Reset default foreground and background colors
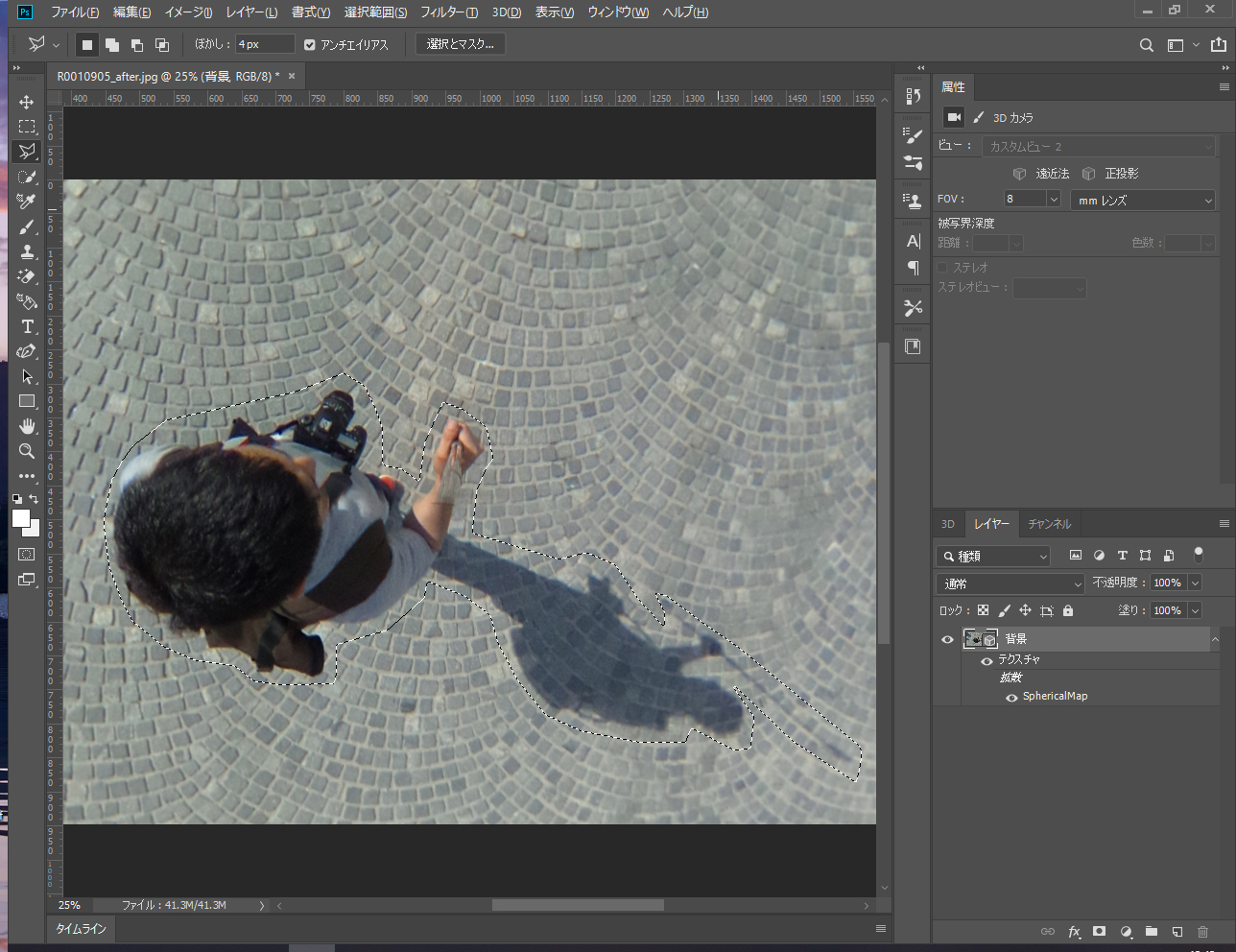1236x952 pixels. (17, 499)
